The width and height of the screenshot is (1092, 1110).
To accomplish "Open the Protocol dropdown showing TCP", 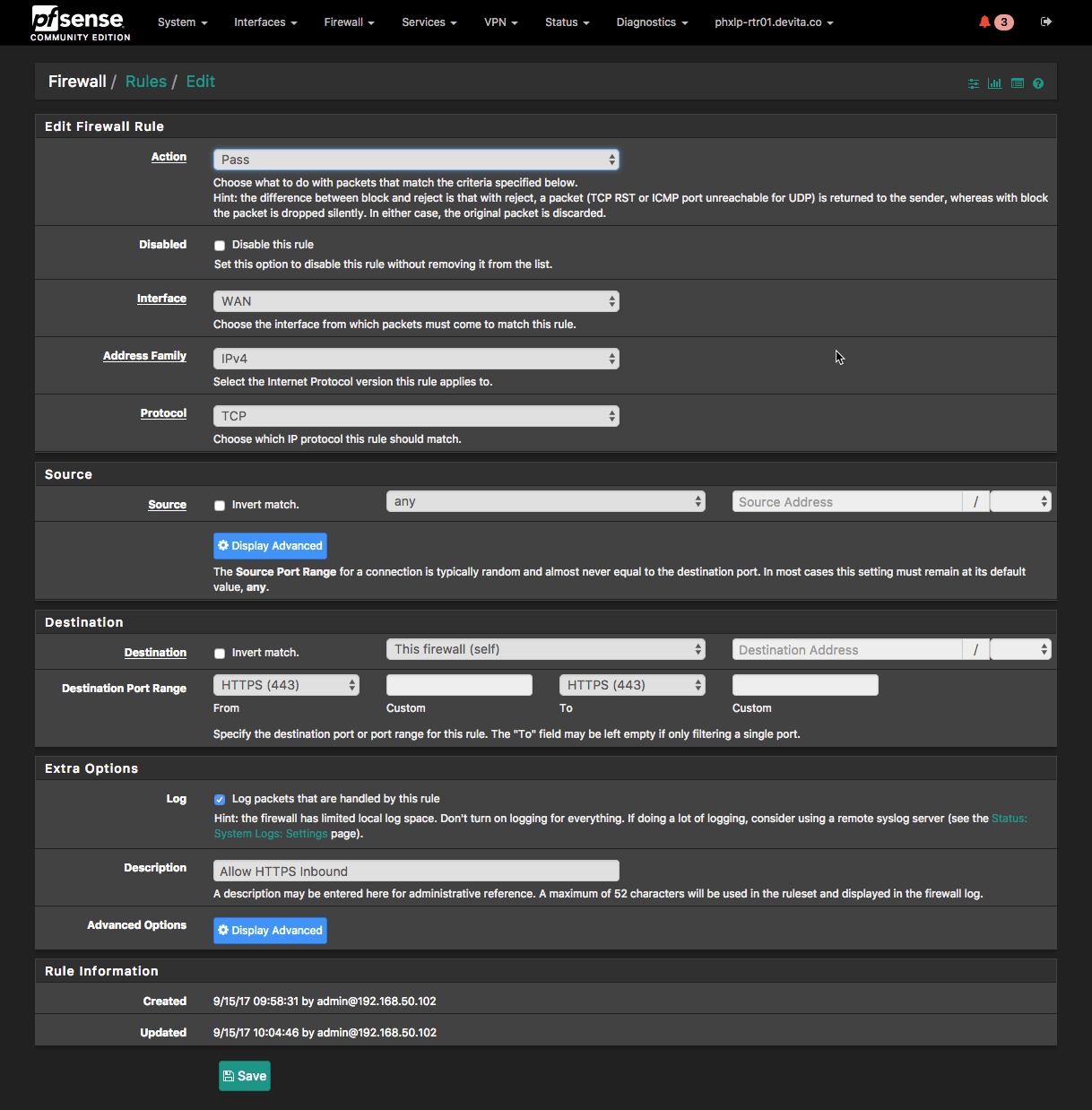I will pyautogui.click(x=416, y=416).
